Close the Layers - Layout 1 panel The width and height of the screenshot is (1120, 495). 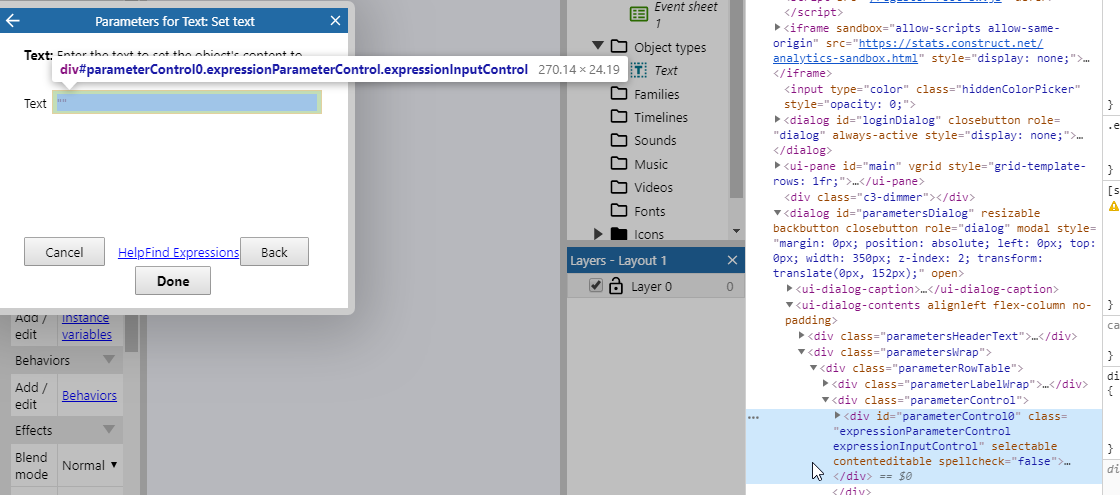(731, 260)
